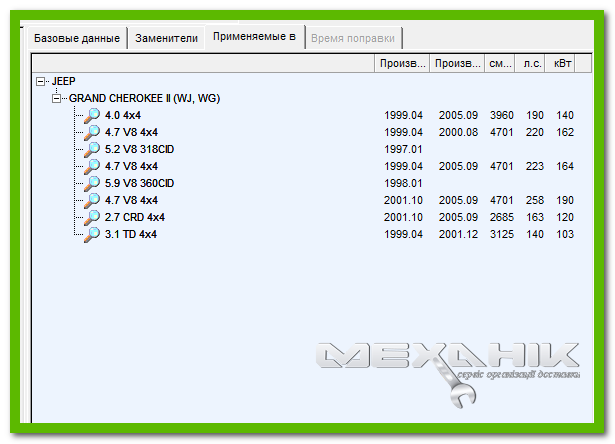Click the magnifier icon beside 5.9 V8 360CID
Viewport: 615px width, 444px height.
[x=92, y=183]
